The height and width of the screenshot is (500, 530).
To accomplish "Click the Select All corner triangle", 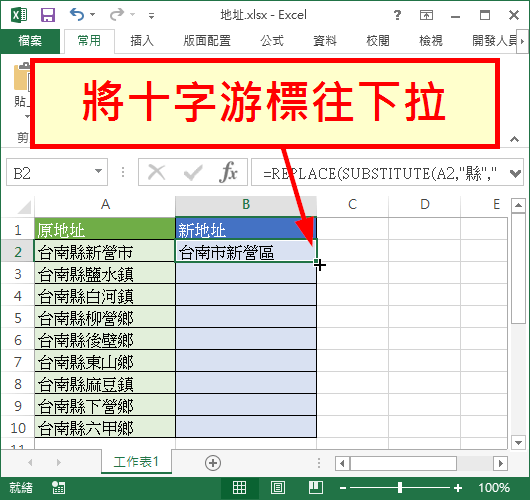I will click(24, 207).
